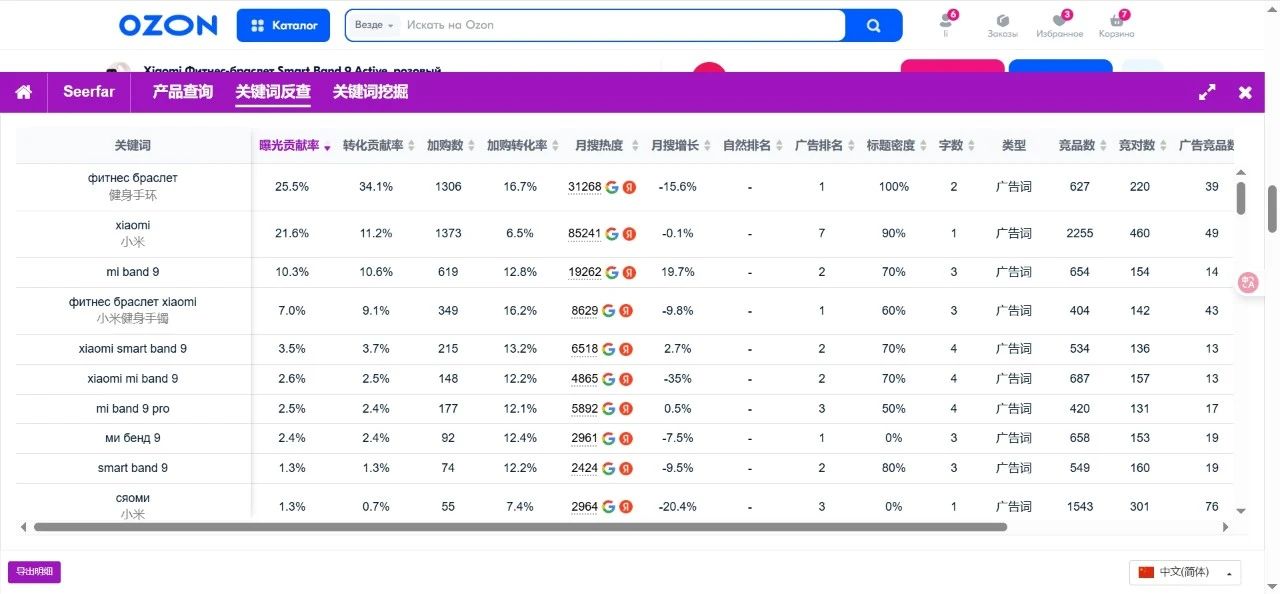Click Yandex icon in xiaomi smart band 9 row

click(x=626, y=349)
